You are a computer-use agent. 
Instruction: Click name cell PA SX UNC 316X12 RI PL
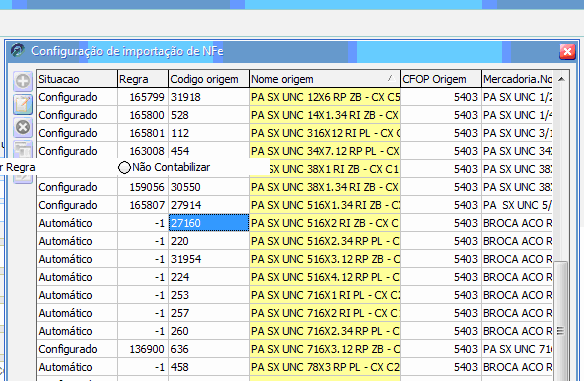[x=325, y=133]
